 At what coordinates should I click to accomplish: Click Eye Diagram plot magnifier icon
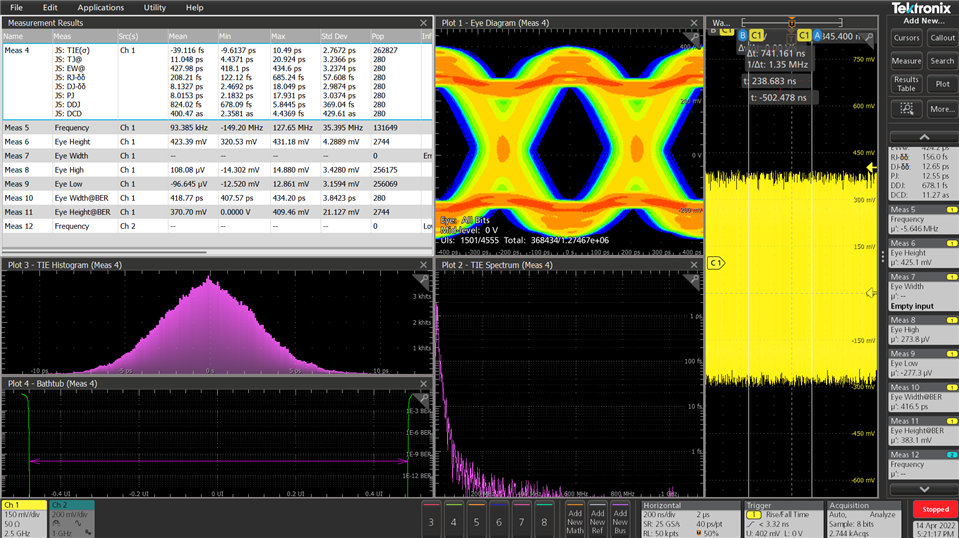(693, 40)
